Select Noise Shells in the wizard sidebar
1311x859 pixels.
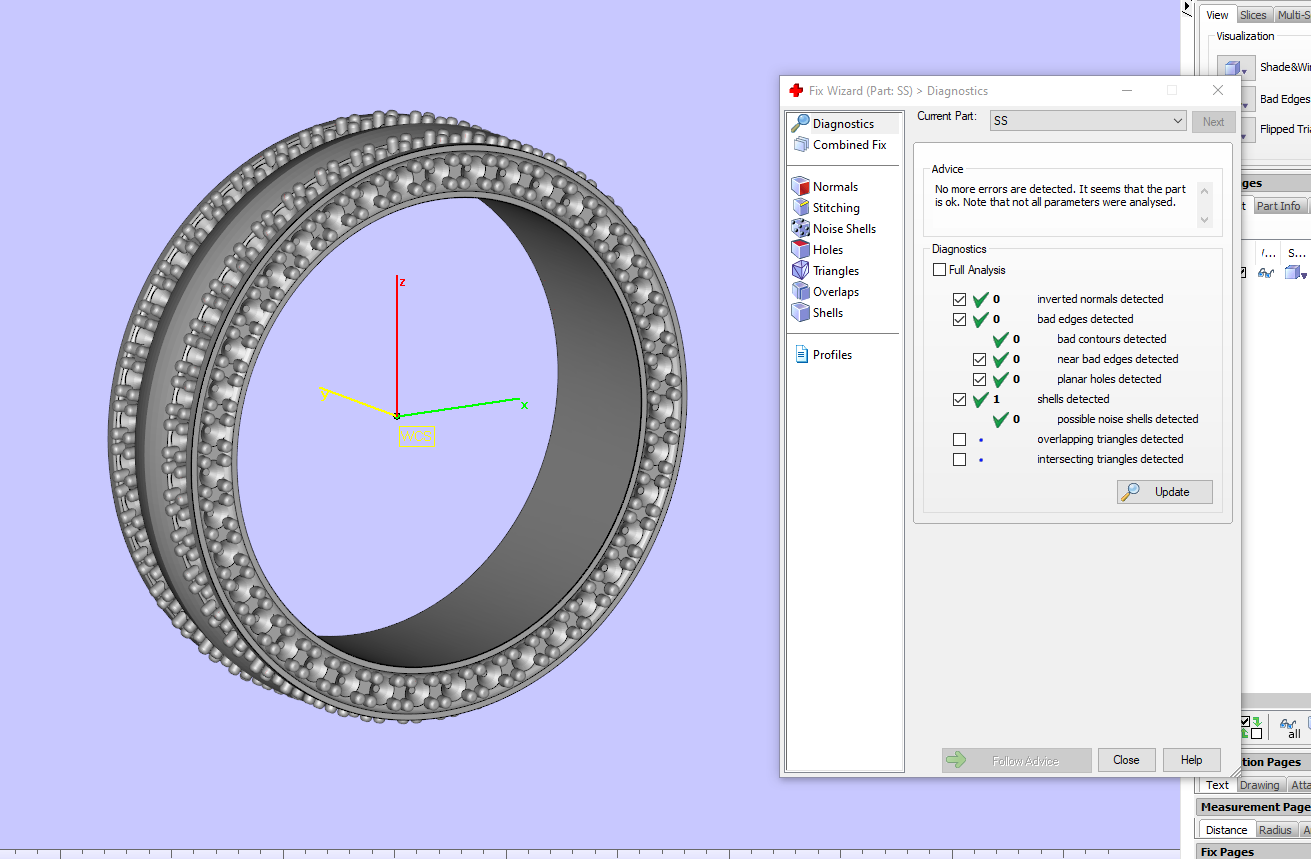tap(843, 229)
